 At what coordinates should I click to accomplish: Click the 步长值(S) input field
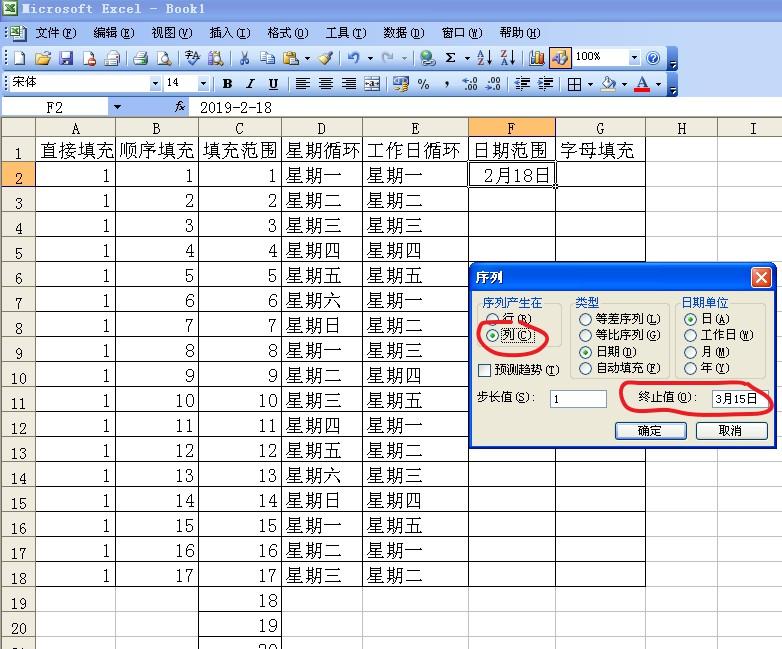click(x=579, y=399)
